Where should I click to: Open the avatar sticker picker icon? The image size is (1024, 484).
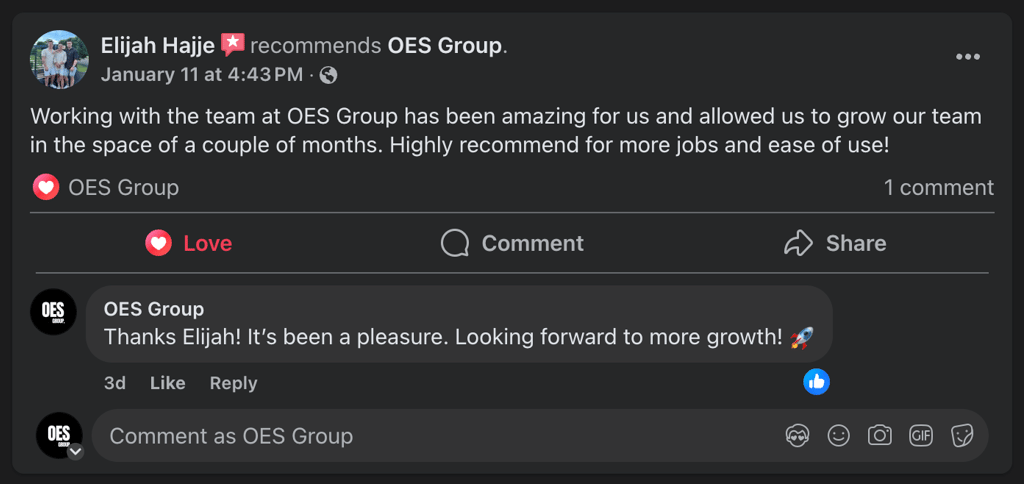(797, 435)
